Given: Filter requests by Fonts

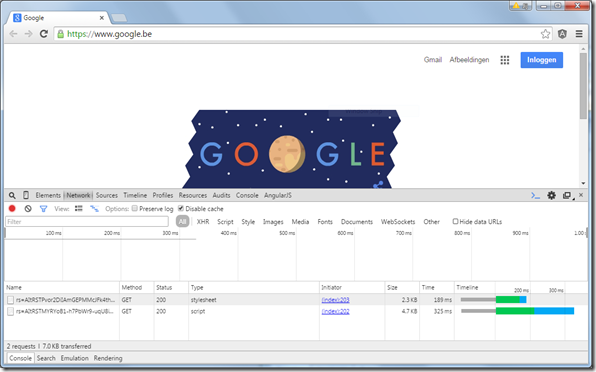Looking at the screenshot, I should pyautogui.click(x=325, y=222).
